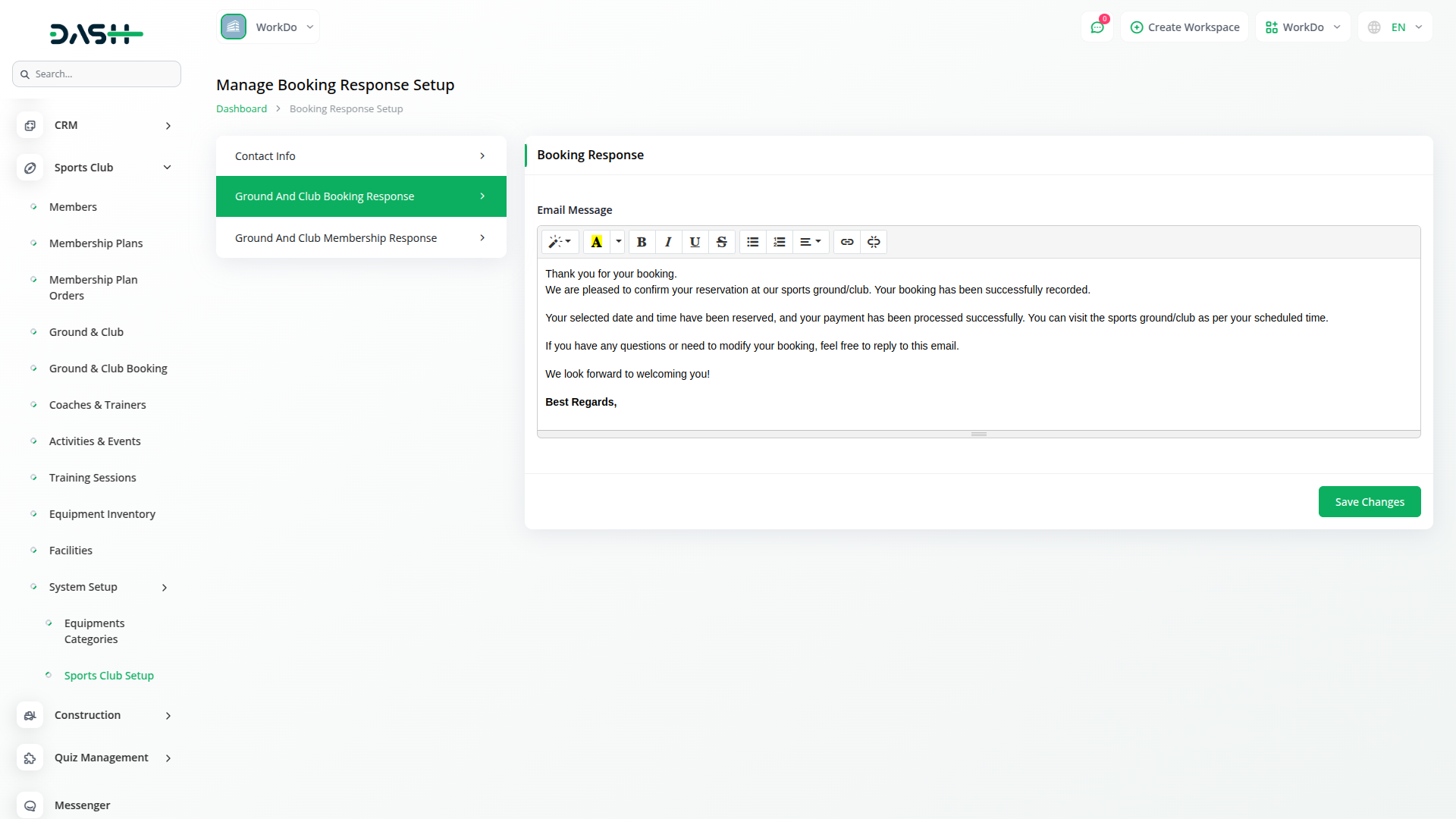Screen dimensions: 1456x819
Task: Click the Save Changes button
Action: [1370, 502]
